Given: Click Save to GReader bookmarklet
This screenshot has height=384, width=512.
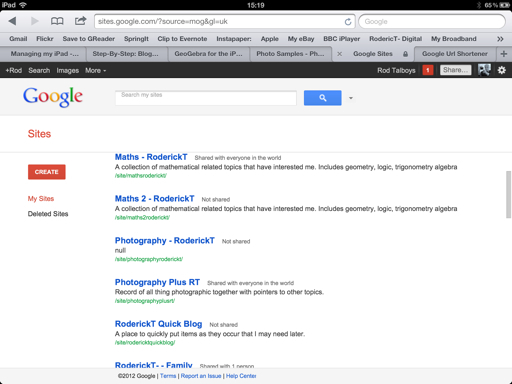Looking at the screenshot, I should click(x=89, y=39).
